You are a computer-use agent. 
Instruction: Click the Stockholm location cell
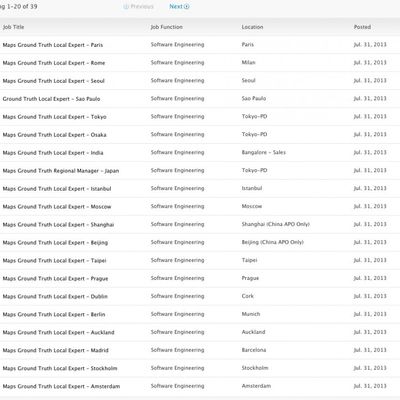[x=255, y=368]
